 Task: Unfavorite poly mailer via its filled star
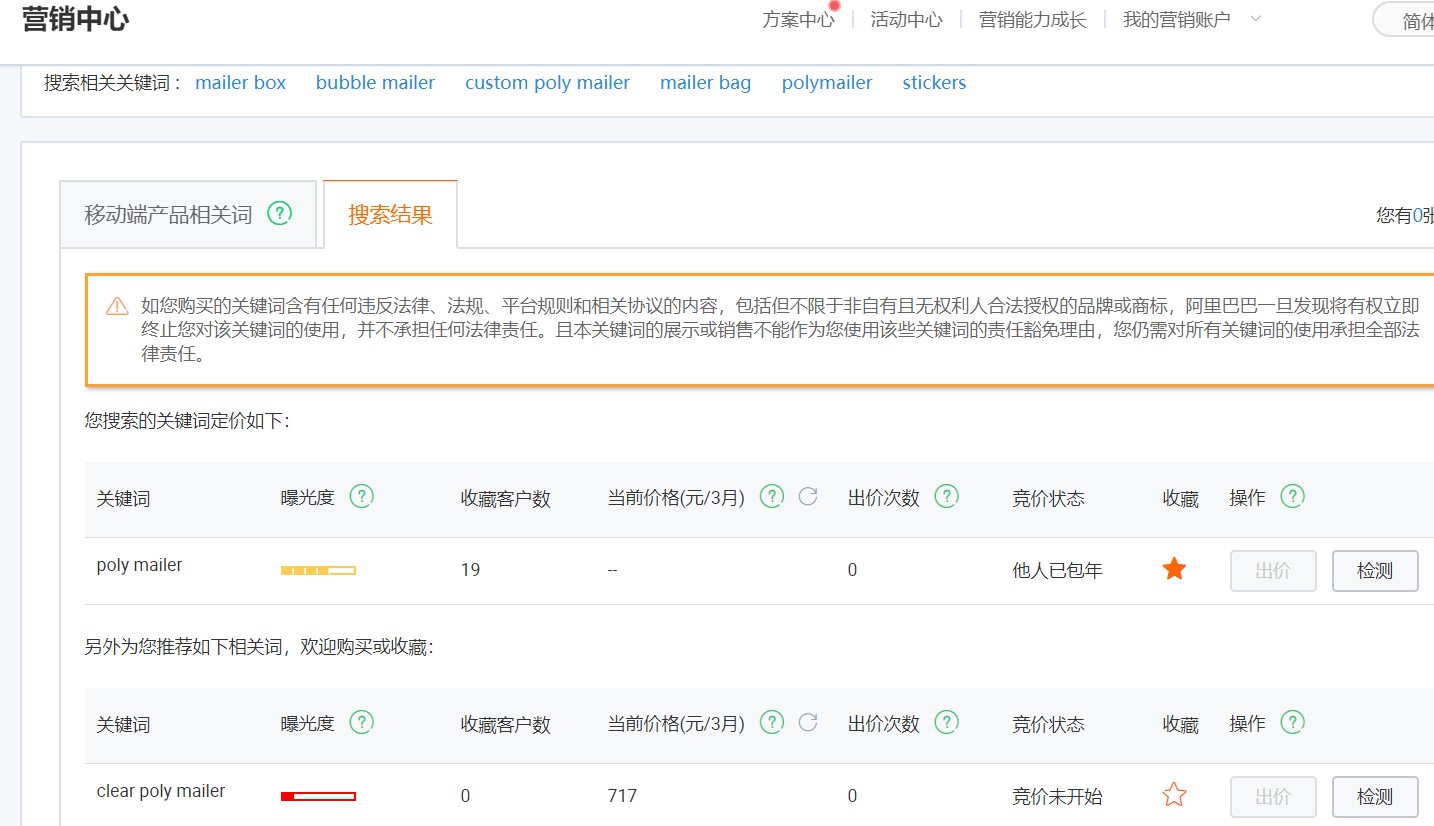(x=1174, y=568)
